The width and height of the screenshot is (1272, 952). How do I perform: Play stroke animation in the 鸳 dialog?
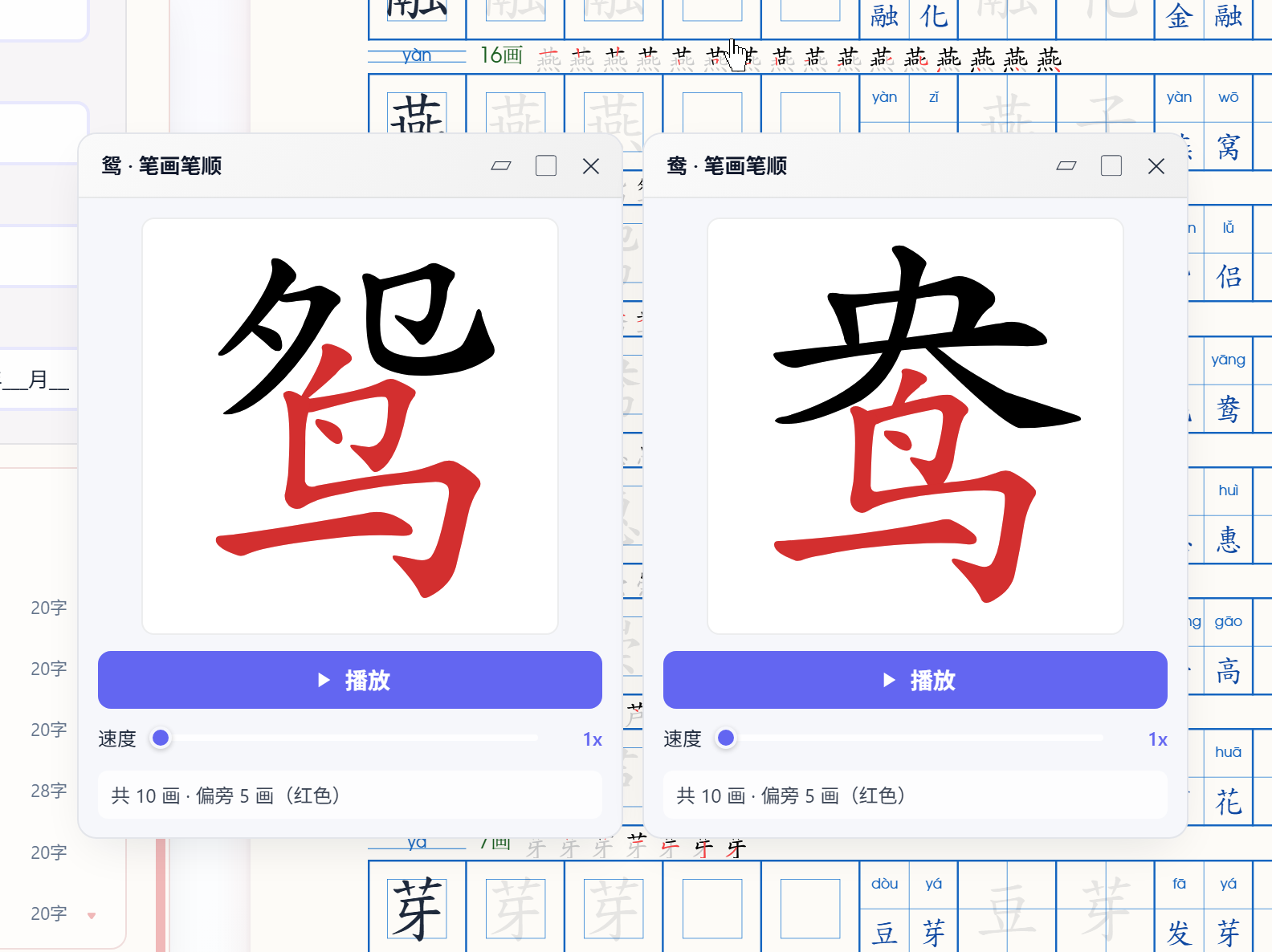point(350,680)
